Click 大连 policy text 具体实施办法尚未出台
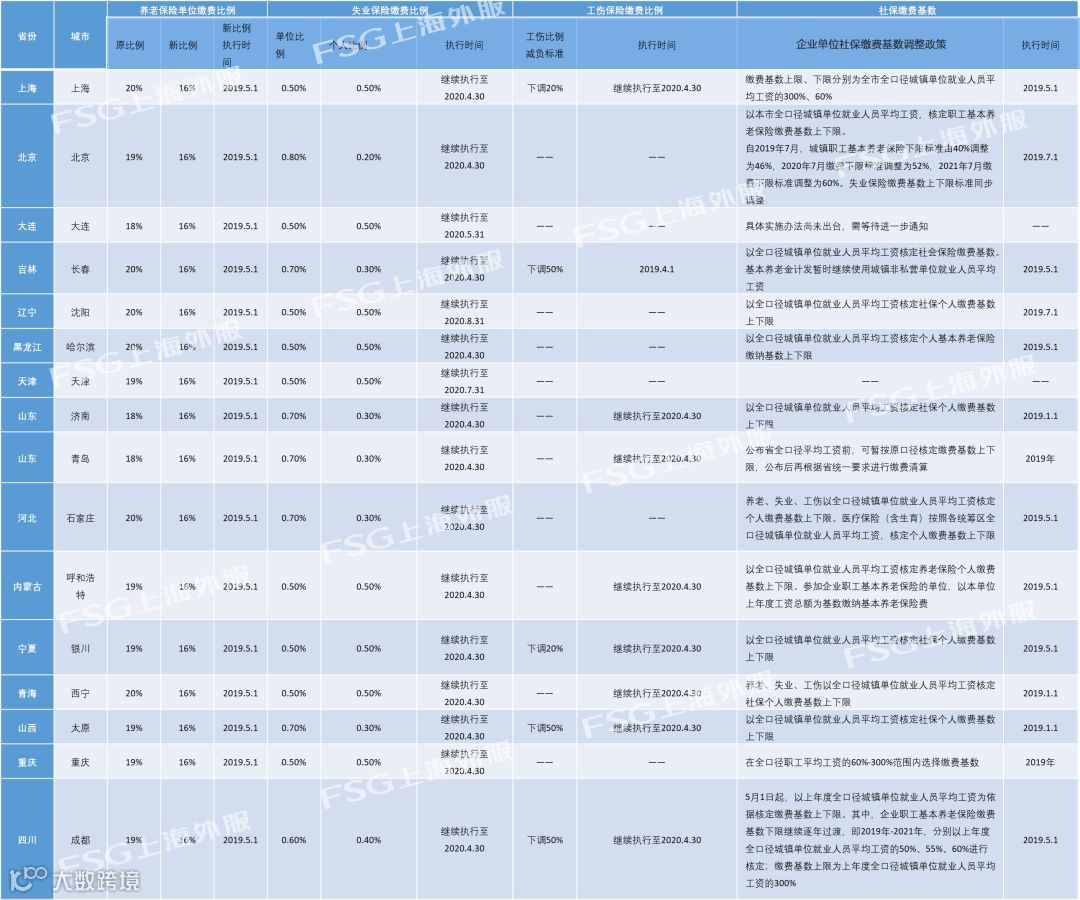 pos(836,226)
